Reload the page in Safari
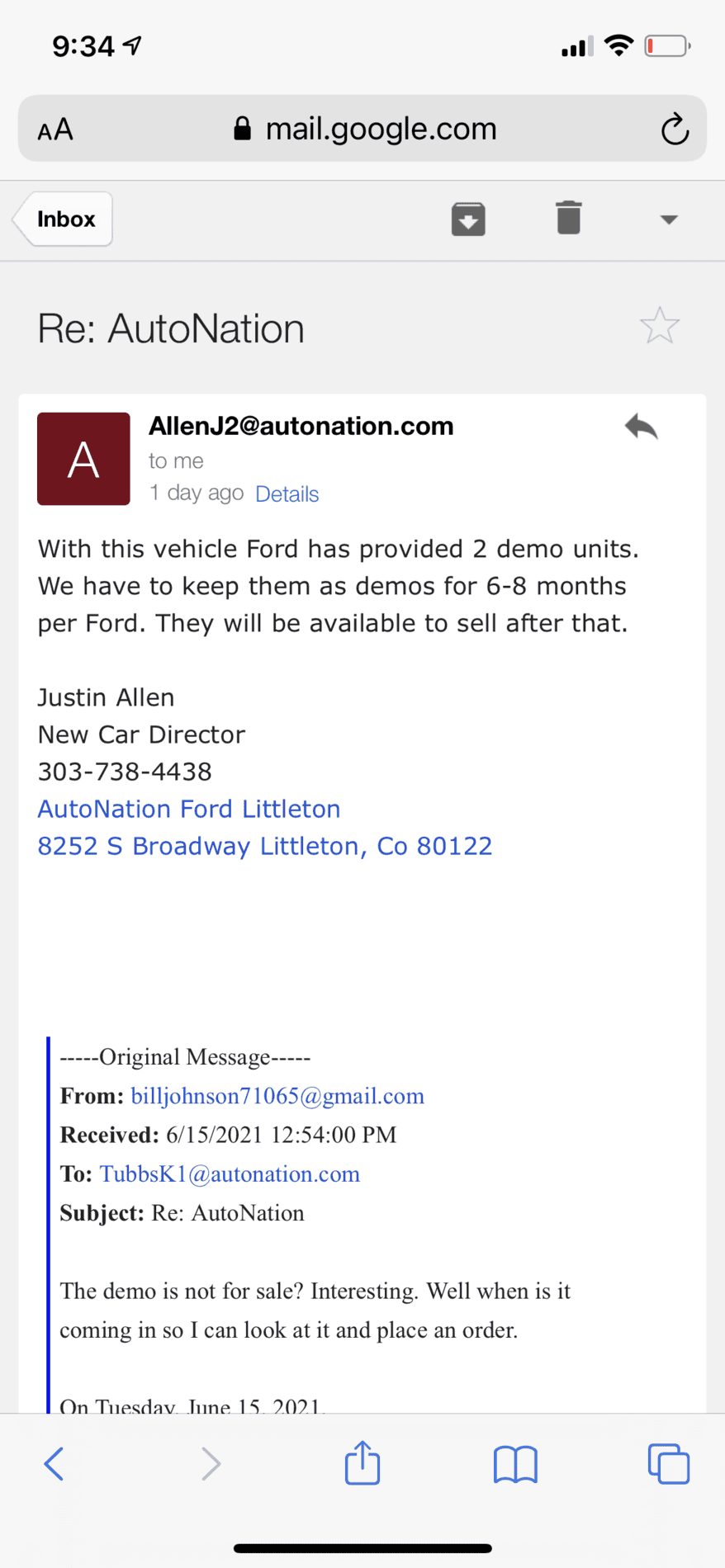725x1568 pixels. (675, 129)
